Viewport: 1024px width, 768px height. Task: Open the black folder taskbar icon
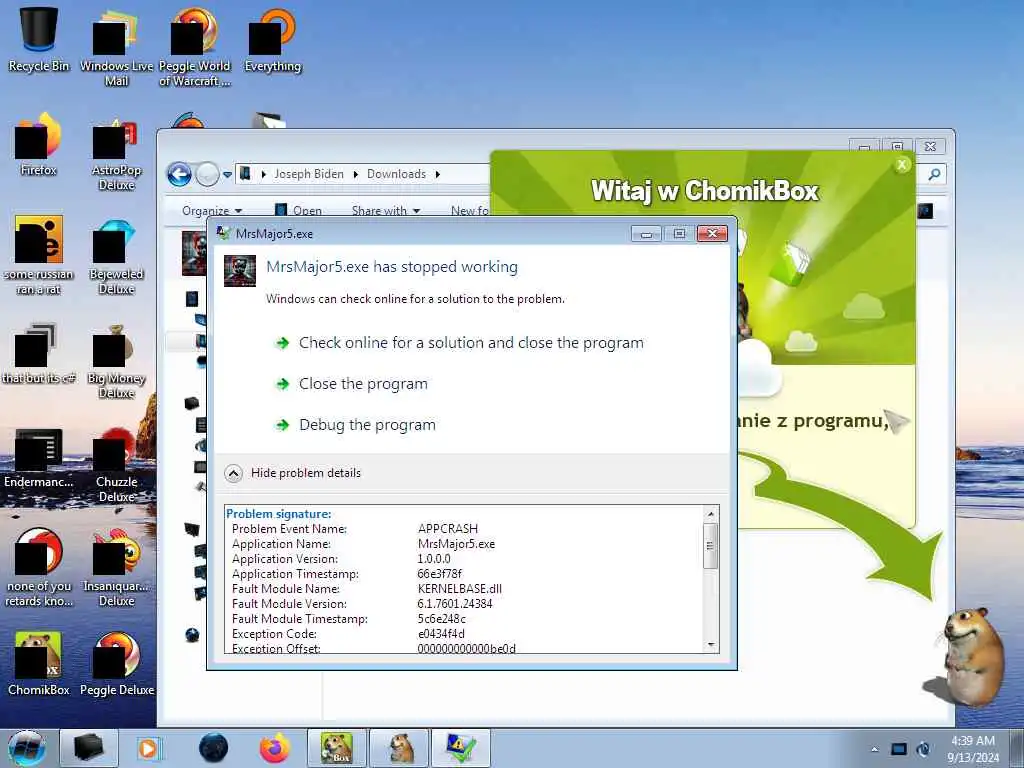tap(89, 748)
